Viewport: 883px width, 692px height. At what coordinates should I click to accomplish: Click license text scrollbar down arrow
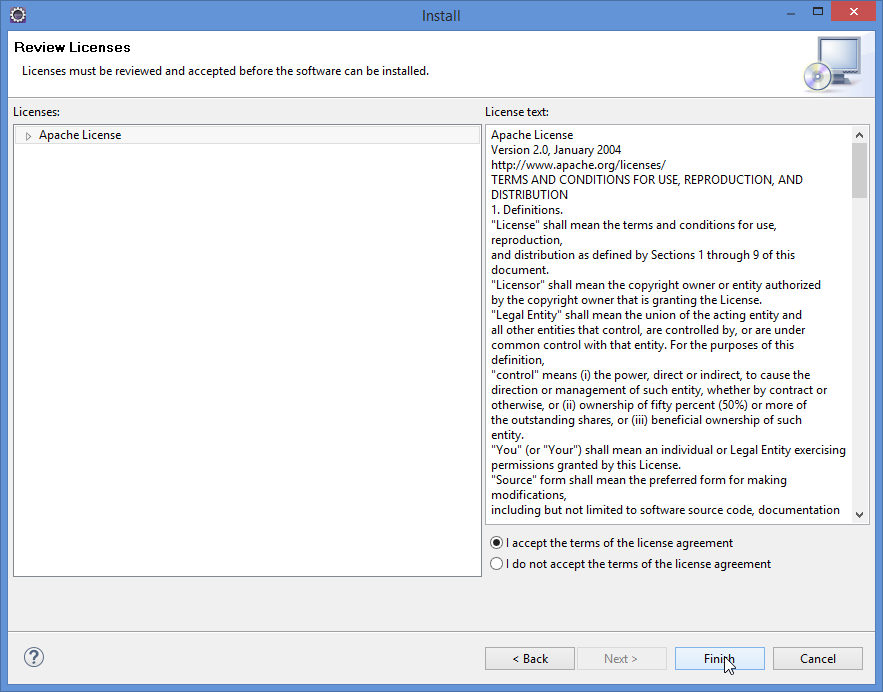pos(859,514)
